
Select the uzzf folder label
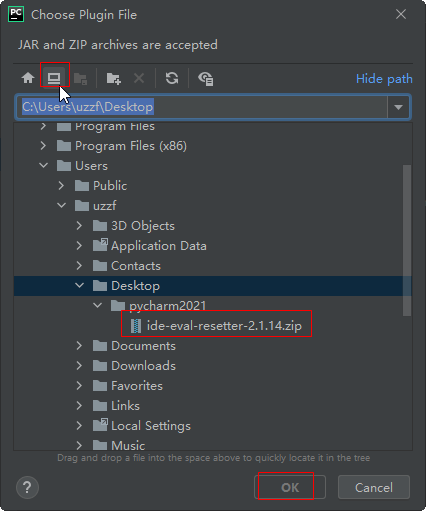(105, 206)
